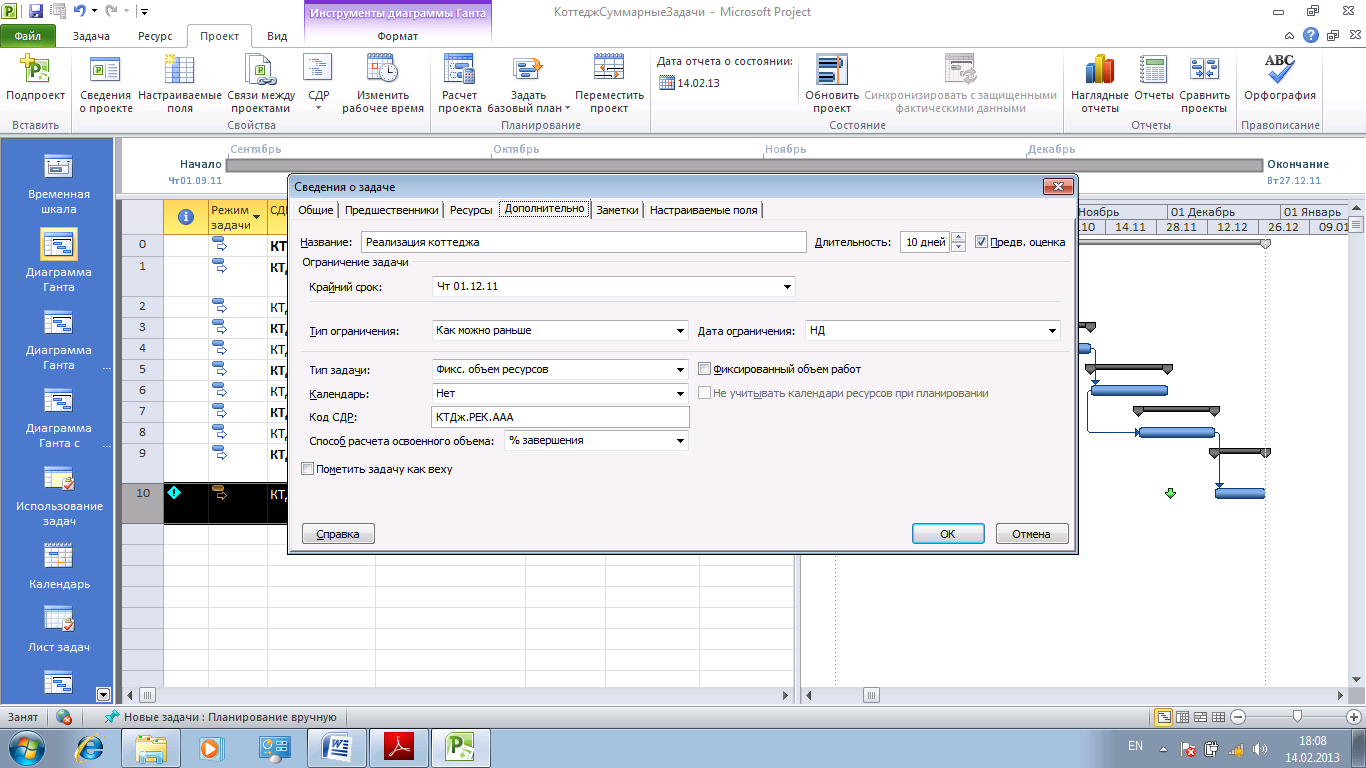
Task: Click Код СДР input field
Action: click(560, 417)
